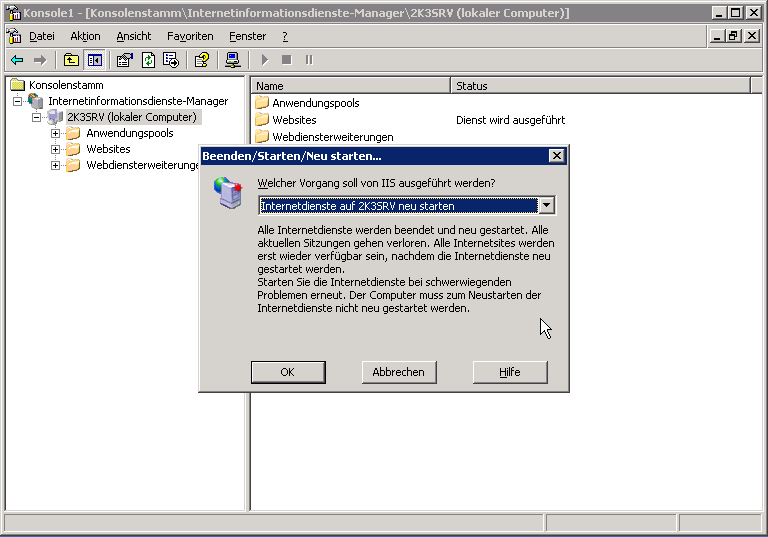Click Webdiensterweiterungen folder icon in list pane
The width and height of the screenshot is (768, 537).
pyautogui.click(x=262, y=136)
